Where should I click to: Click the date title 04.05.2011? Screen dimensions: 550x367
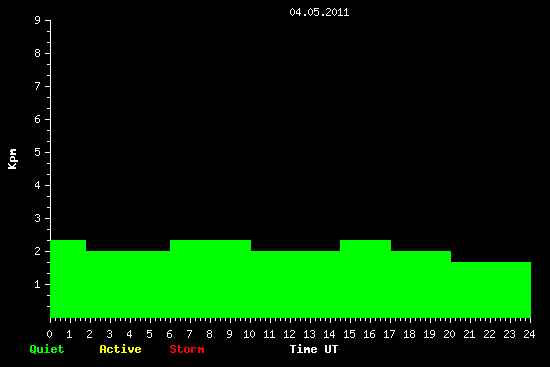[x=319, y=12]
